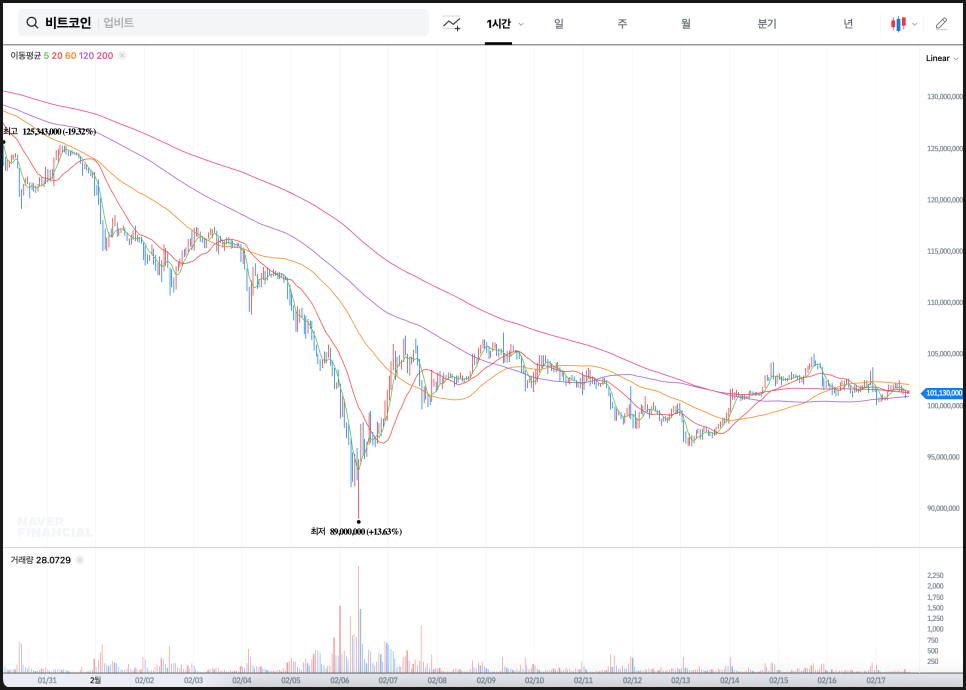This screenshot has height=690, width=966.
Task: Select the 년 yearly timeframe
Action: 848,23
